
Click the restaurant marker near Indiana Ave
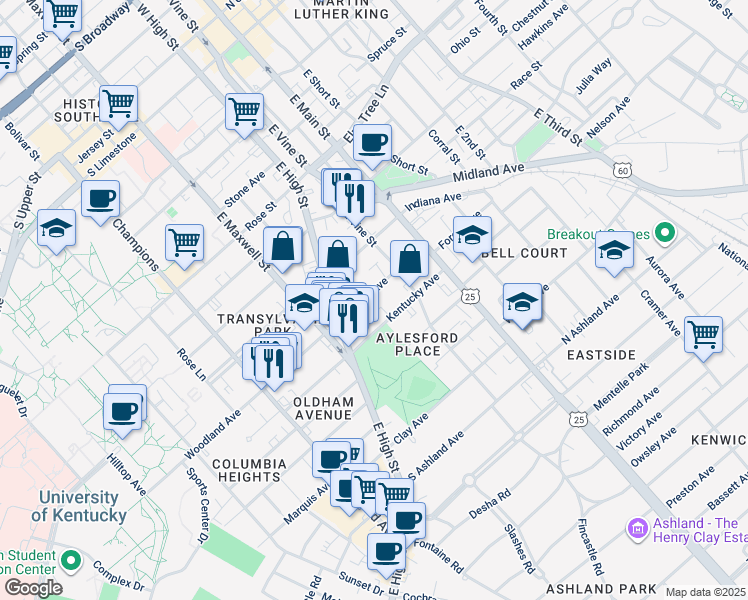[354, 198]
